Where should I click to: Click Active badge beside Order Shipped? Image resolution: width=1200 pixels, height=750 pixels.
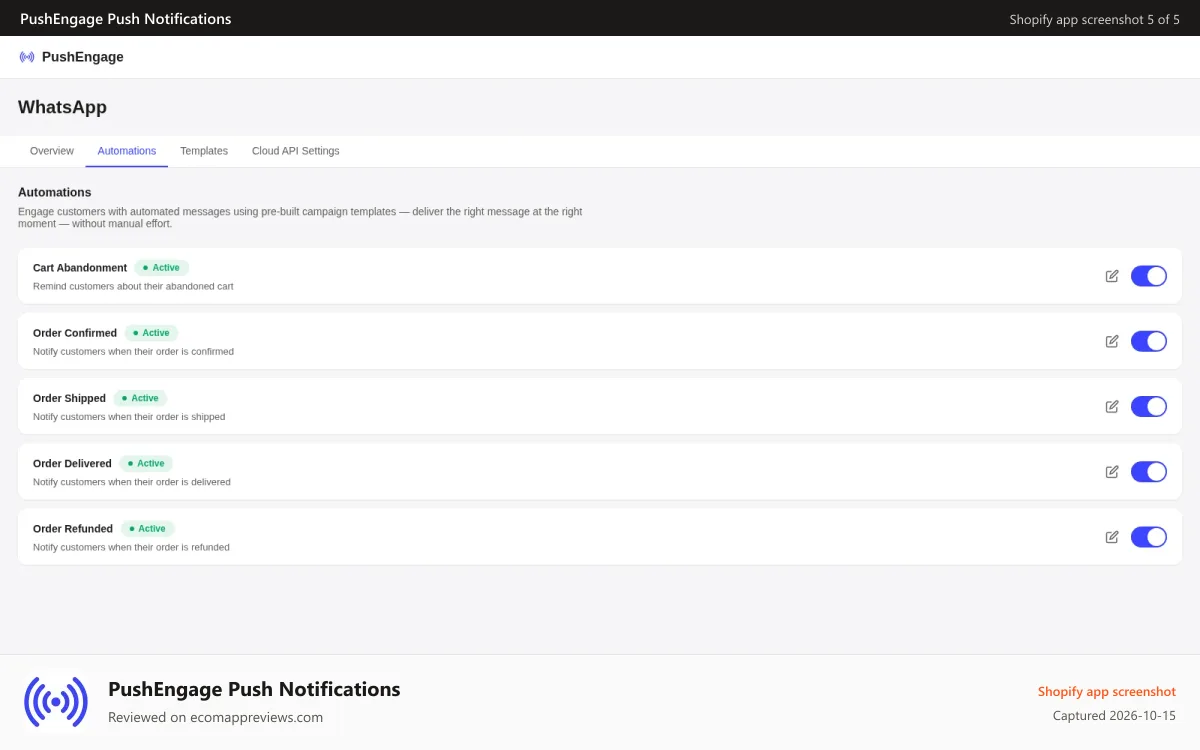tap(140, 398)
